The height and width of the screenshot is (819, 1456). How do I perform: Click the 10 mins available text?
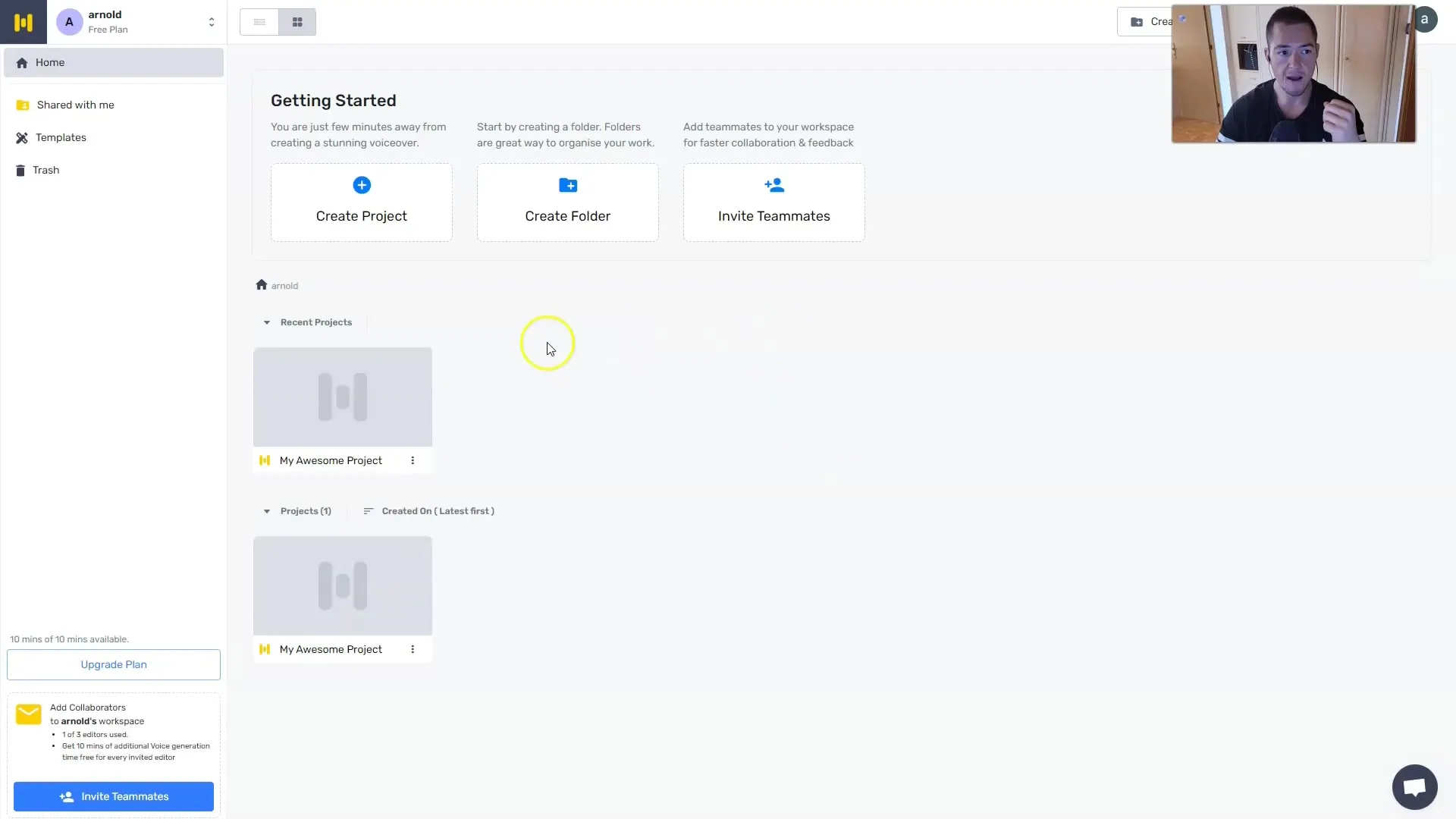coord(69,640)
